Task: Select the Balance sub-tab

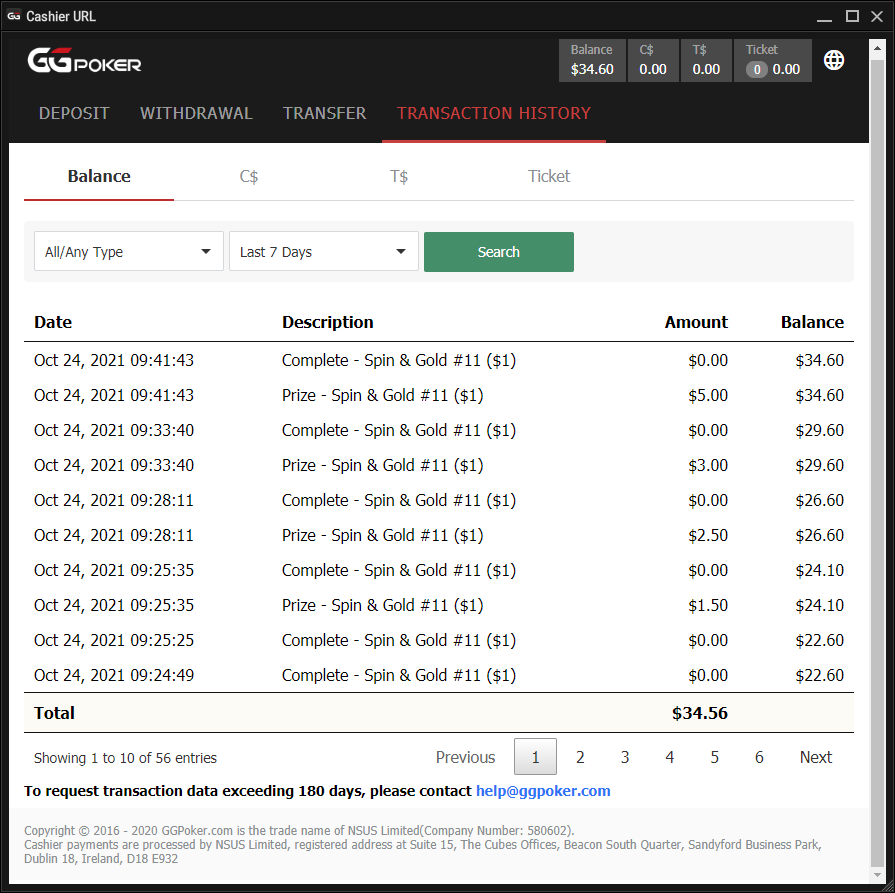Action: point(99,176)
